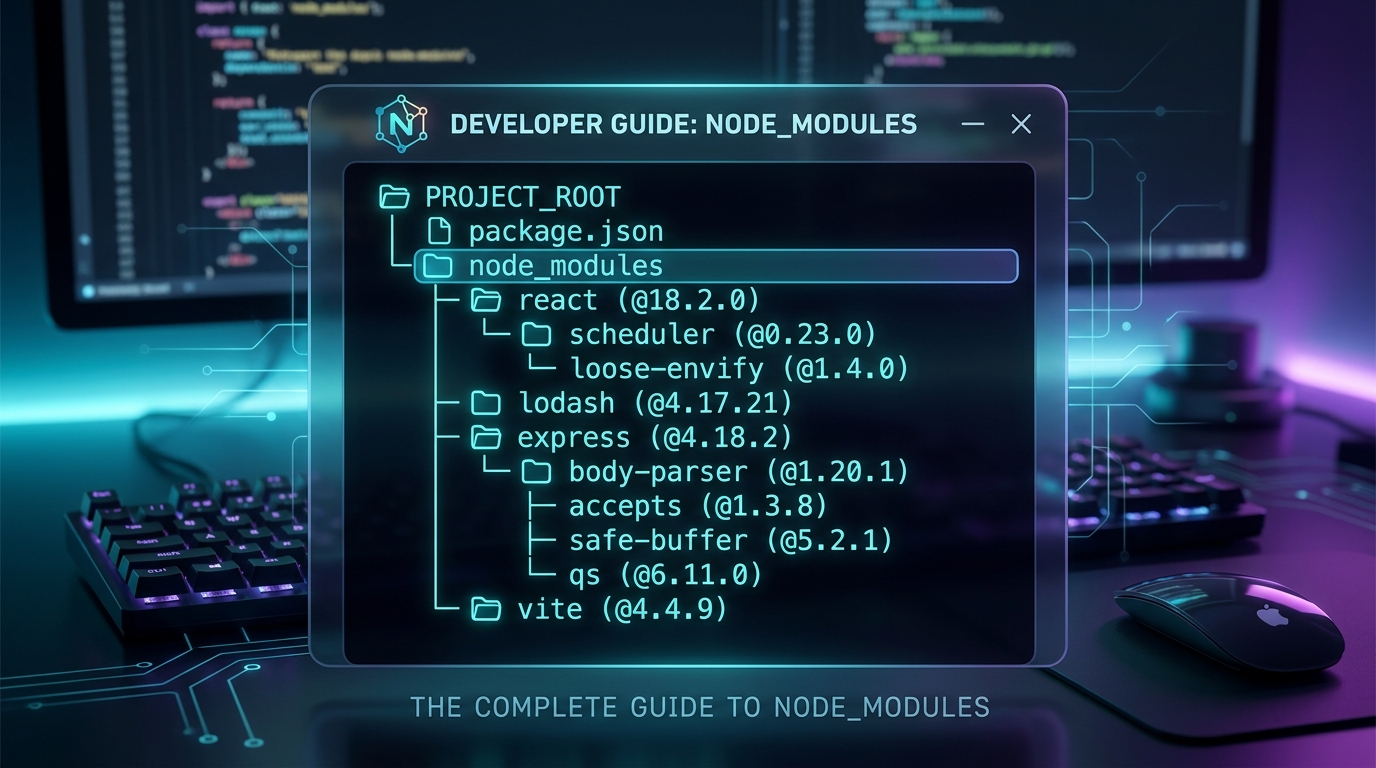
Task: Click the scheduler folder icon
Action: click(537, 334)
